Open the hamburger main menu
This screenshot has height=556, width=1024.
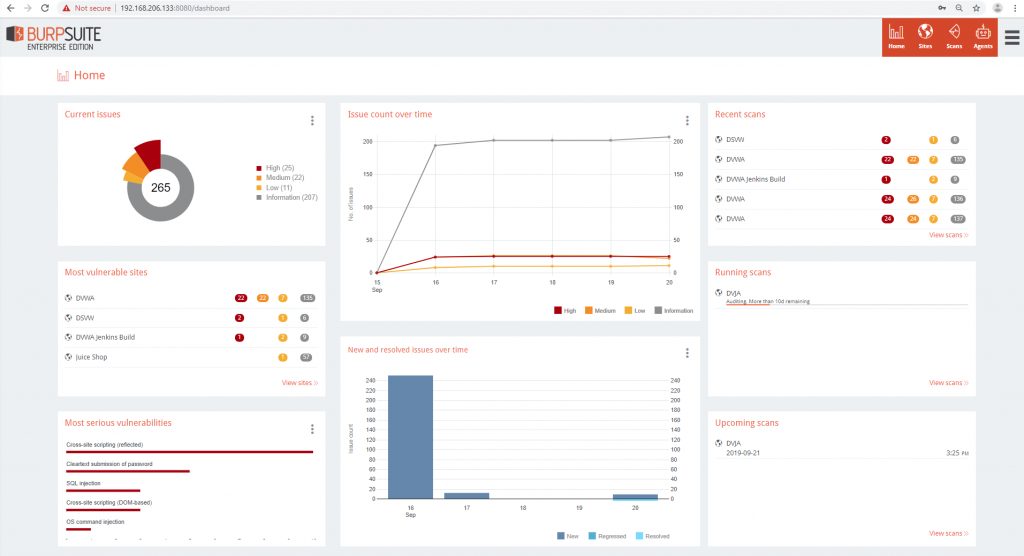(1012, 37)
